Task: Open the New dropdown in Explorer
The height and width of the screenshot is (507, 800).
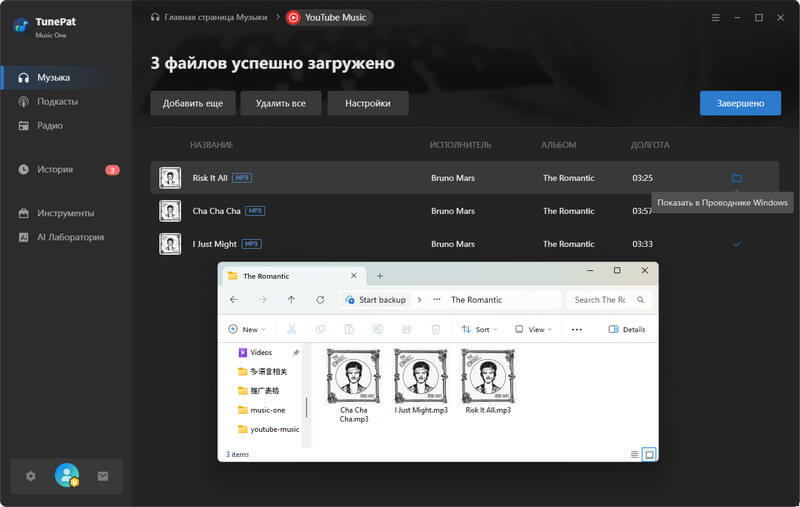Action: [247, 329]
